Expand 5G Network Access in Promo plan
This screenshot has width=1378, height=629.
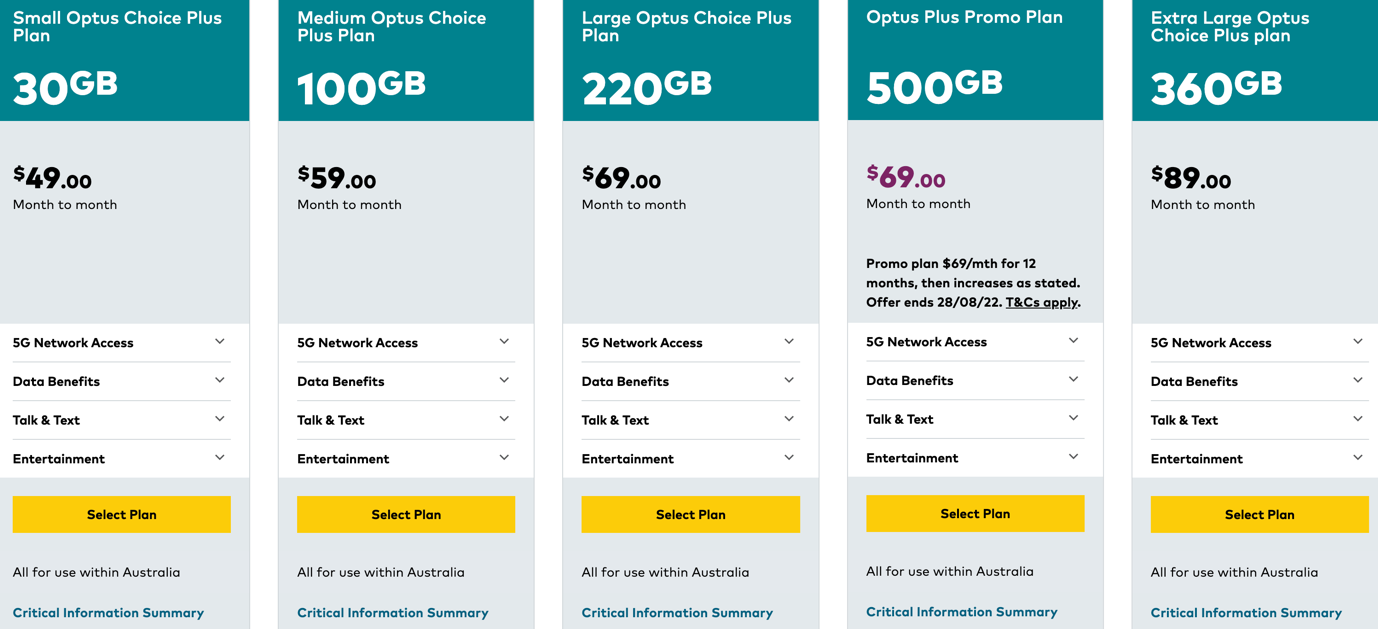(974, 342)
